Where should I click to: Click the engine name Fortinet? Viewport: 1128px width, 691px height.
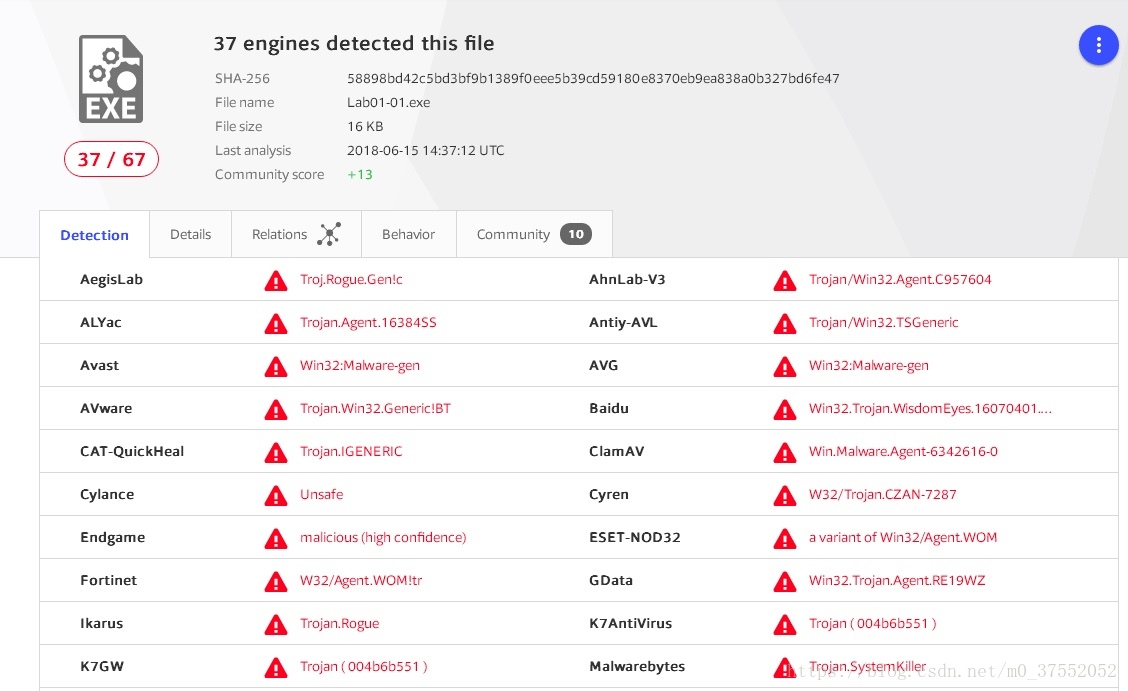point(108,580)
